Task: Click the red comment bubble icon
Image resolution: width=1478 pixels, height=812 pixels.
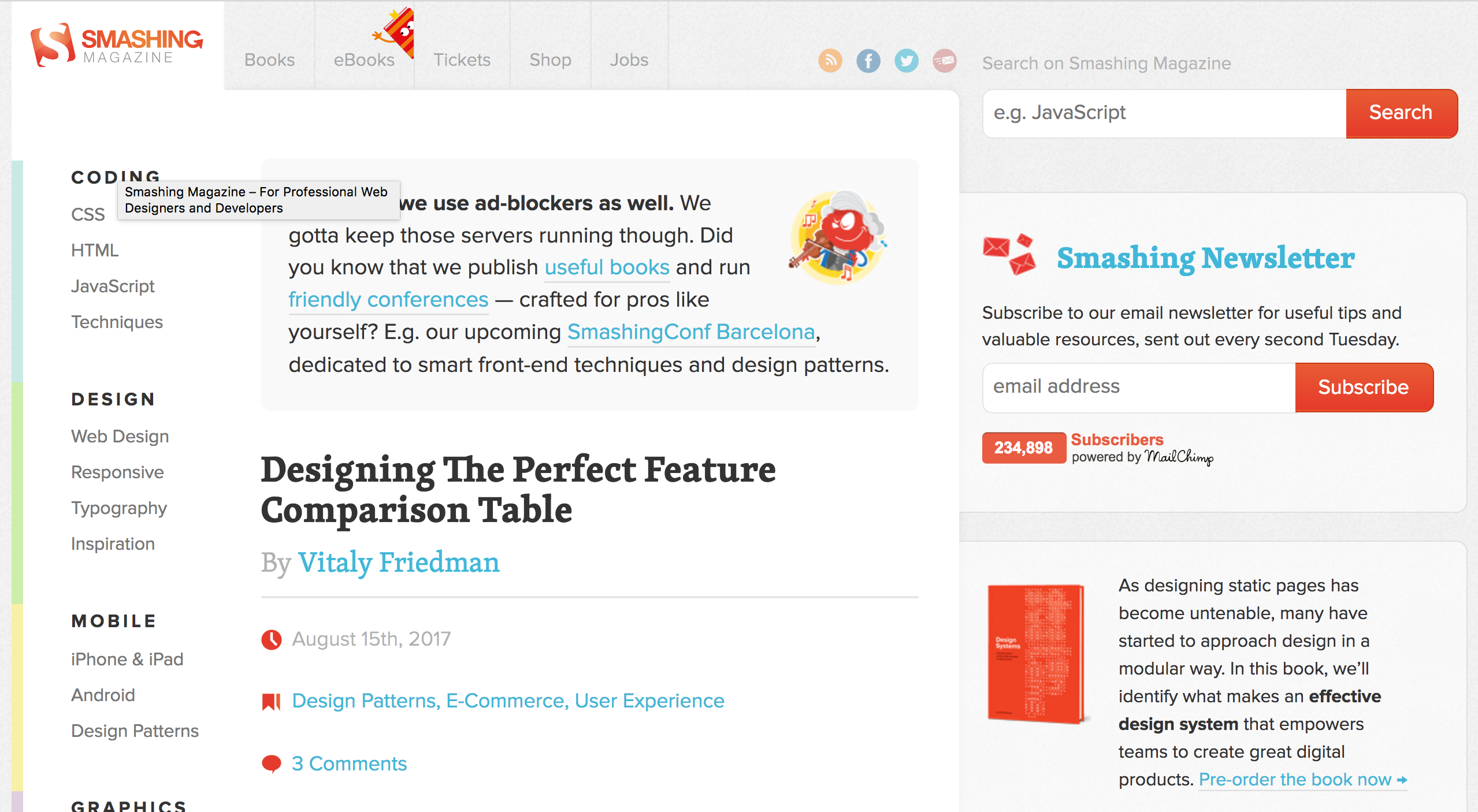Action: 271,763
